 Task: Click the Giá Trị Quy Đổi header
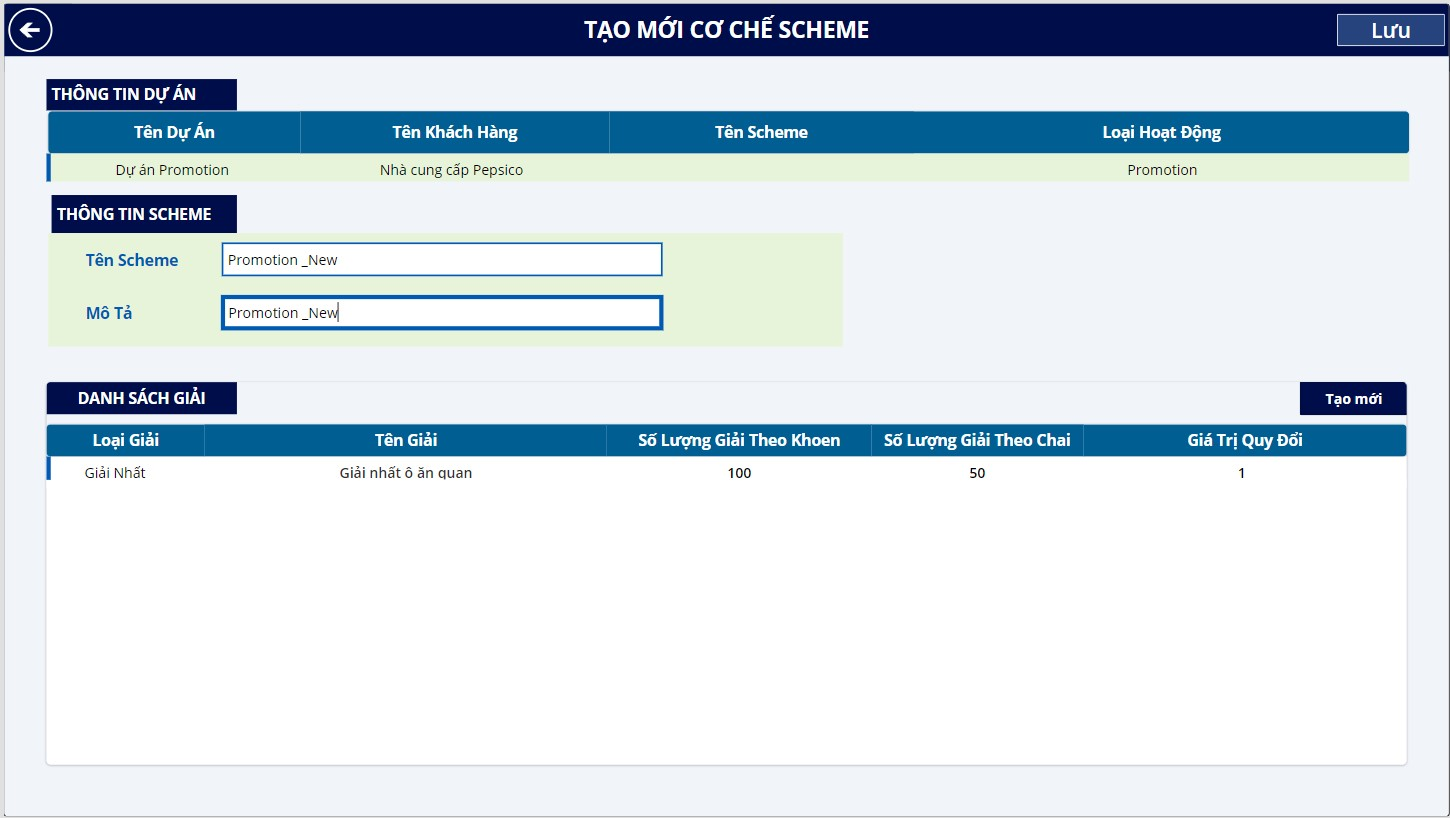pyautogui.click(x=1244, y=440)
